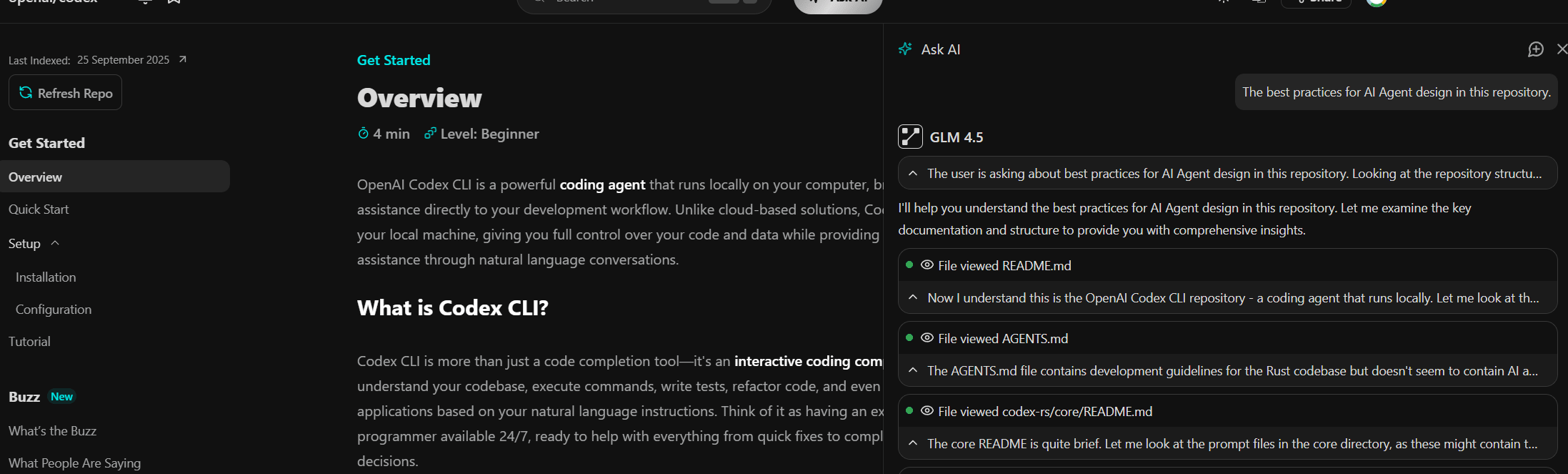Open the last indexed external link arrow
This screenshot has height=474, width=1568.
(183, 59)
